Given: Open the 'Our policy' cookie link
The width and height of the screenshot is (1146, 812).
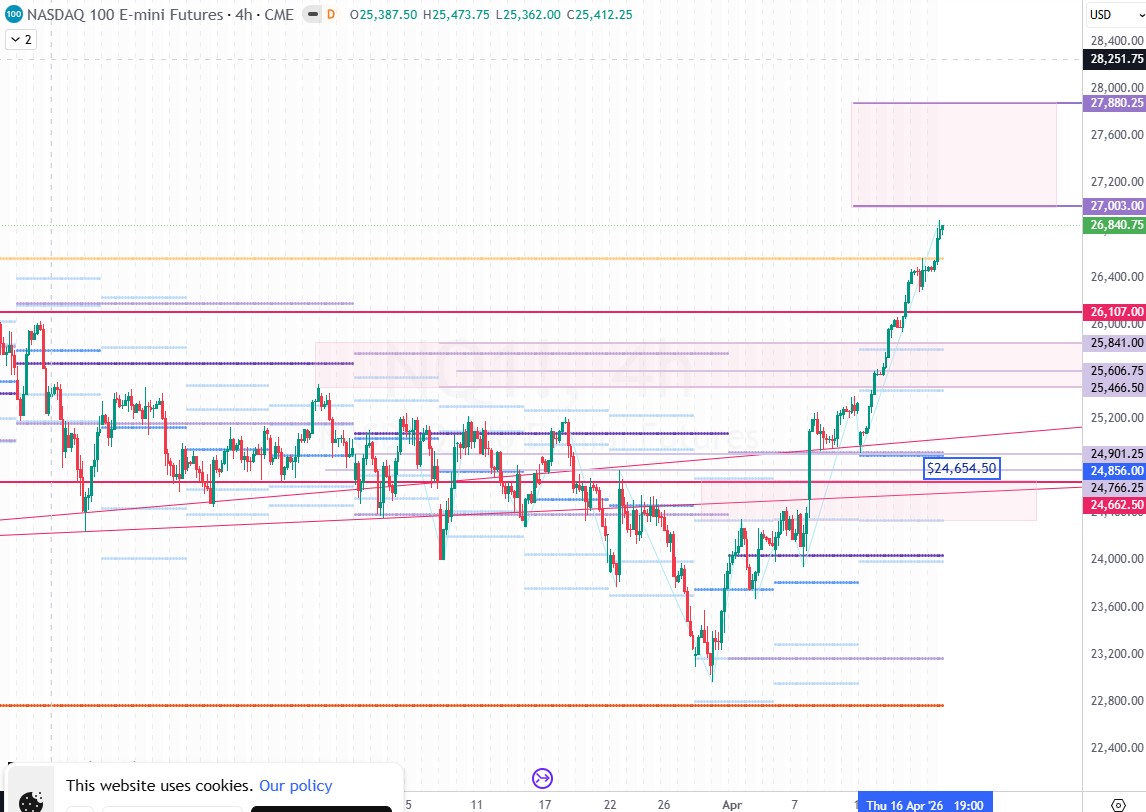Looking at the screenshot, I should click(295, 786).
